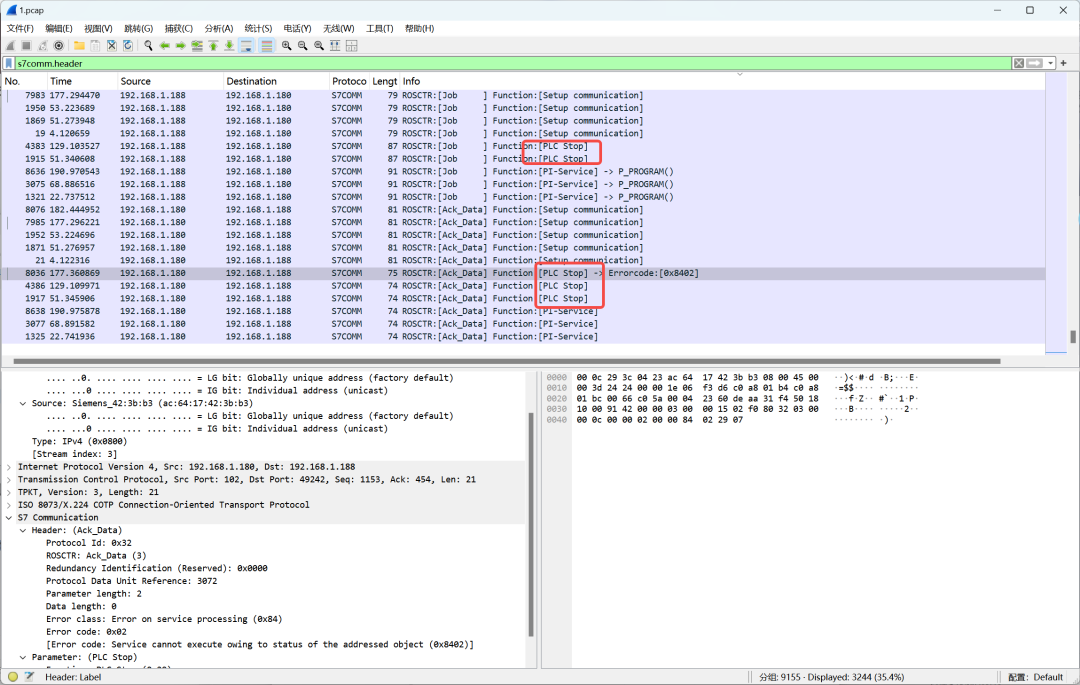Clear the display filter X button
The width and height of the screenshot is (1080, 685).
[x=1019, y=63]
